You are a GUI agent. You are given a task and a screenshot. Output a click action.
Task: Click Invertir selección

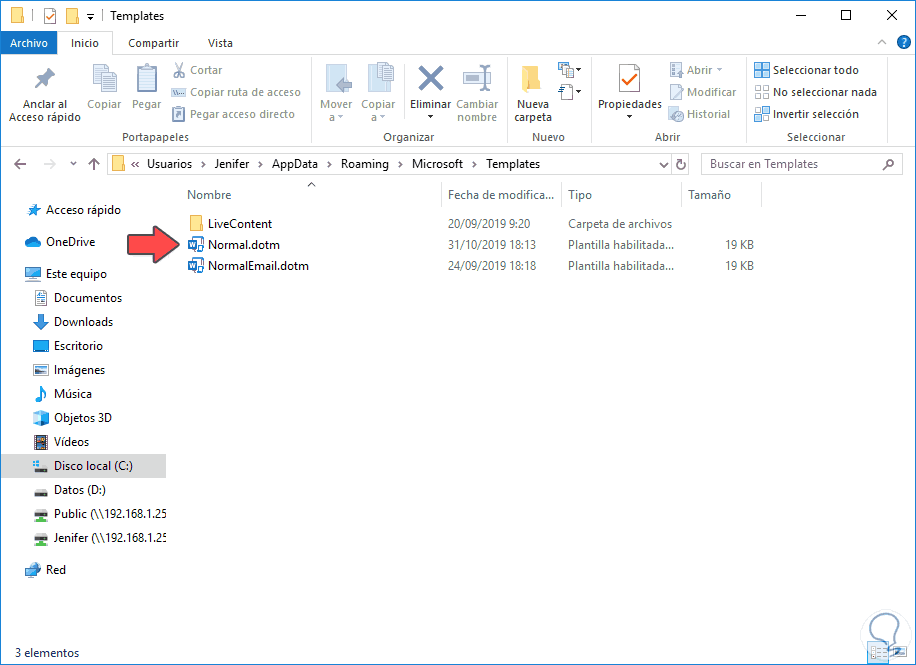tap(806, 114)
